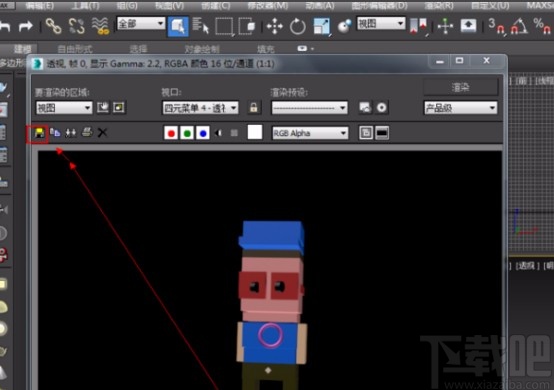Click the white color swatch

tap(255, 132)
